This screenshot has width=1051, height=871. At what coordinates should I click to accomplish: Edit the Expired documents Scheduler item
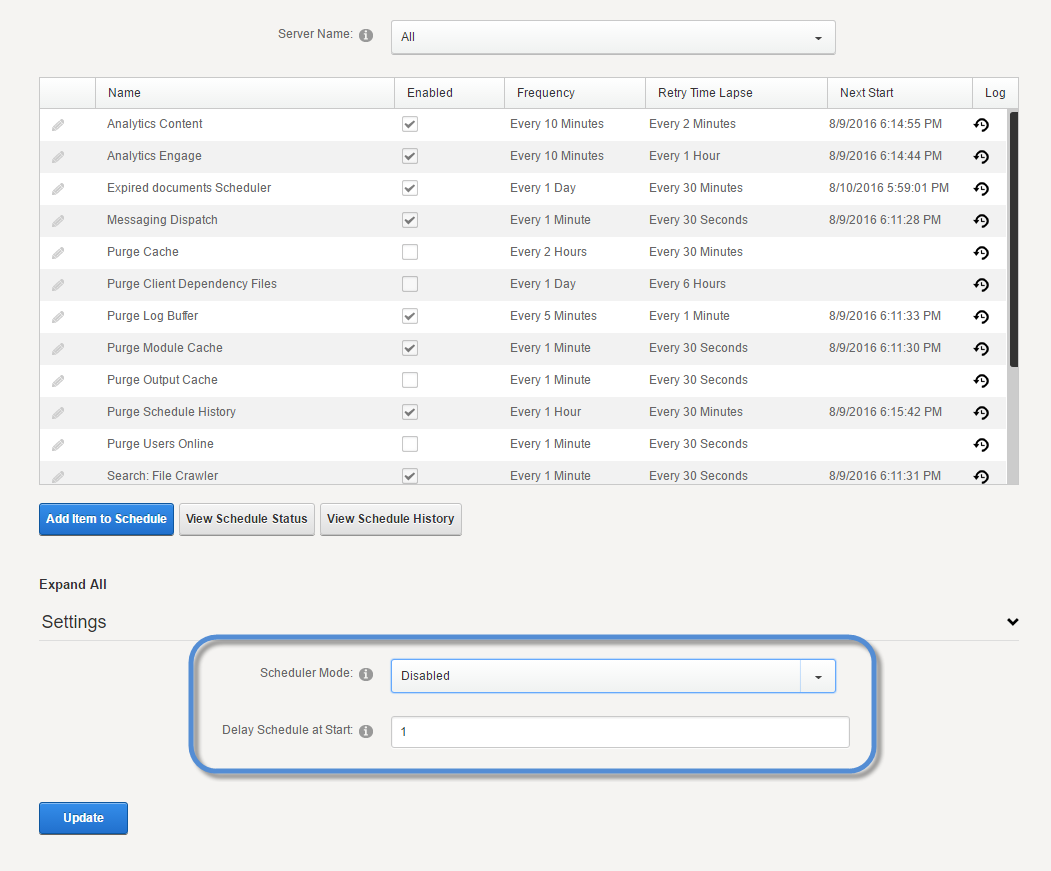(x=58, y=189)
